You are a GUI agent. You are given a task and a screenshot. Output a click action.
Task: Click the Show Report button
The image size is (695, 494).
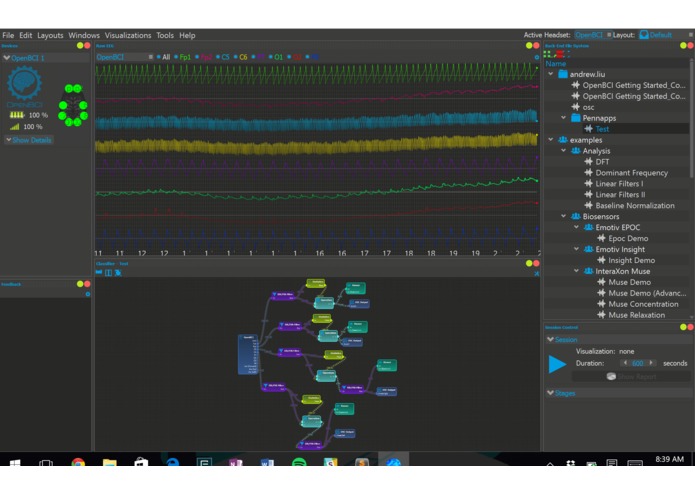[631, 376]
